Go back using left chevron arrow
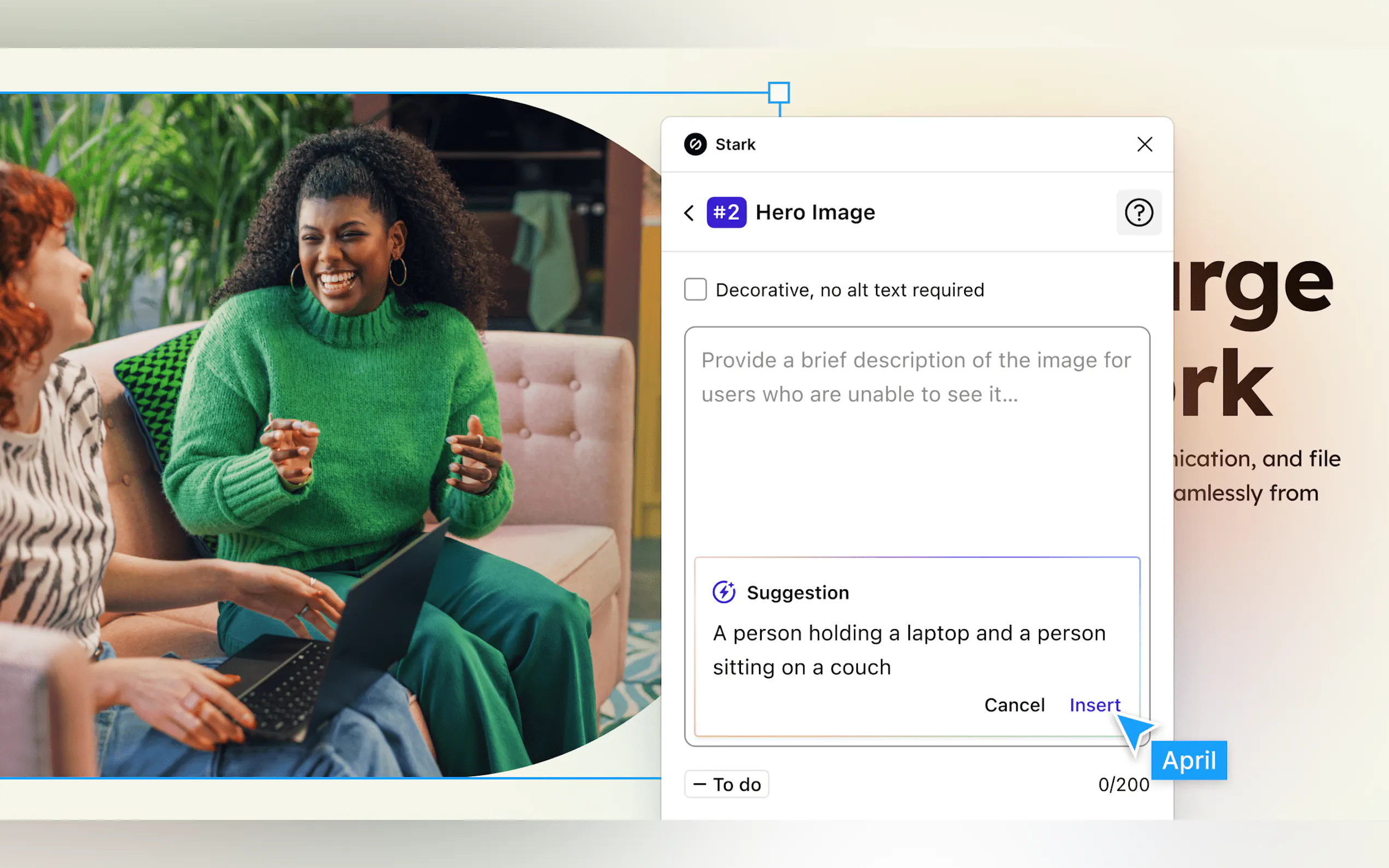Screen dimensions: 1389x868 [689, 213]
